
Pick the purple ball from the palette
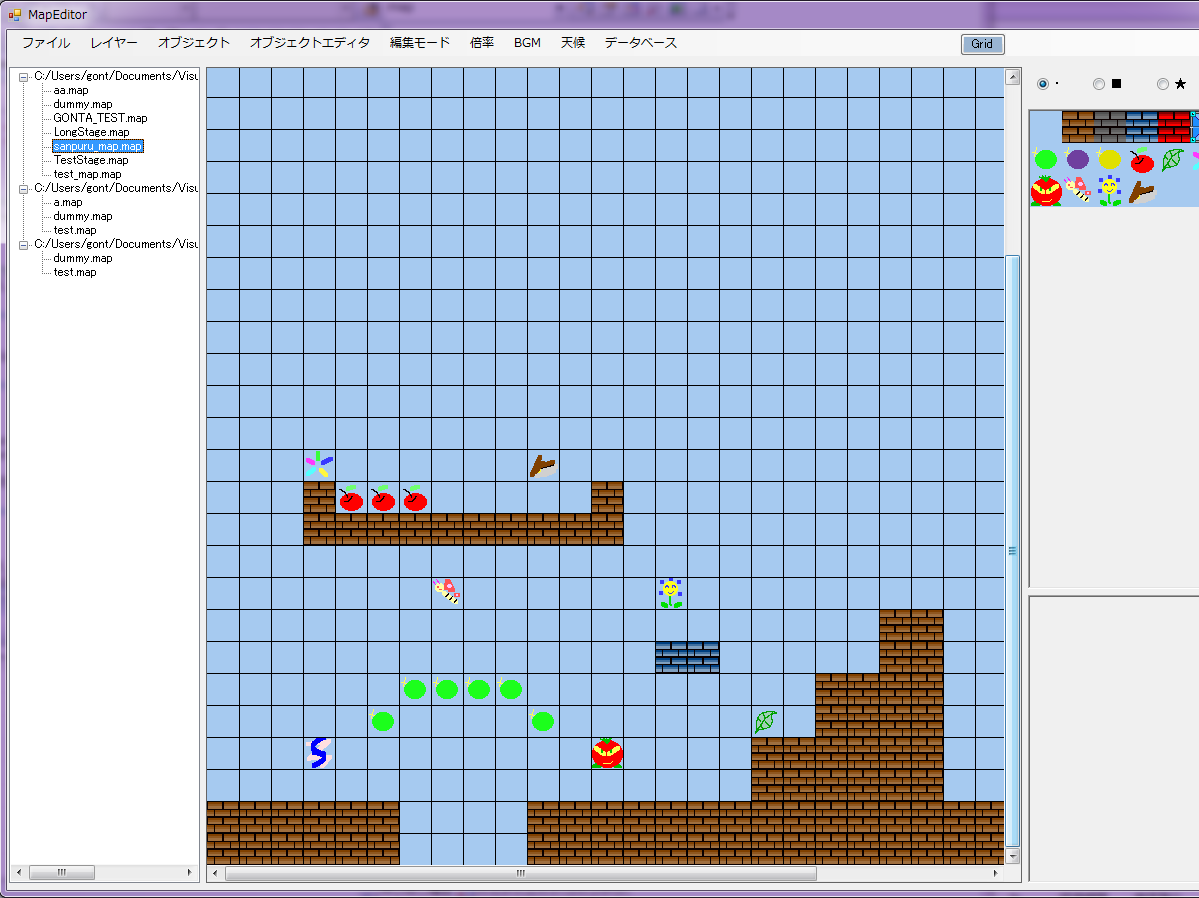point(1077,159)
